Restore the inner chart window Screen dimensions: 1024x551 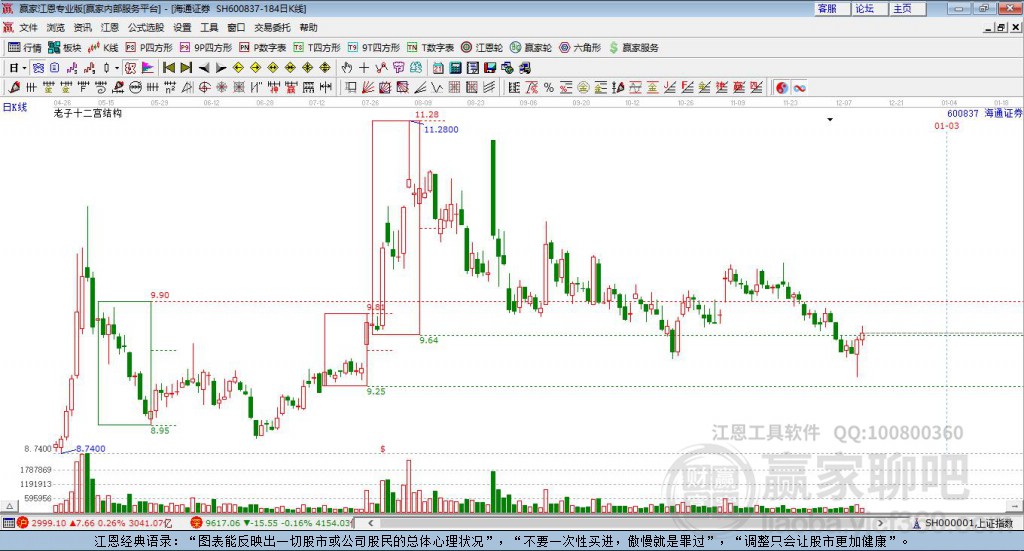(x=1002, y=27)
